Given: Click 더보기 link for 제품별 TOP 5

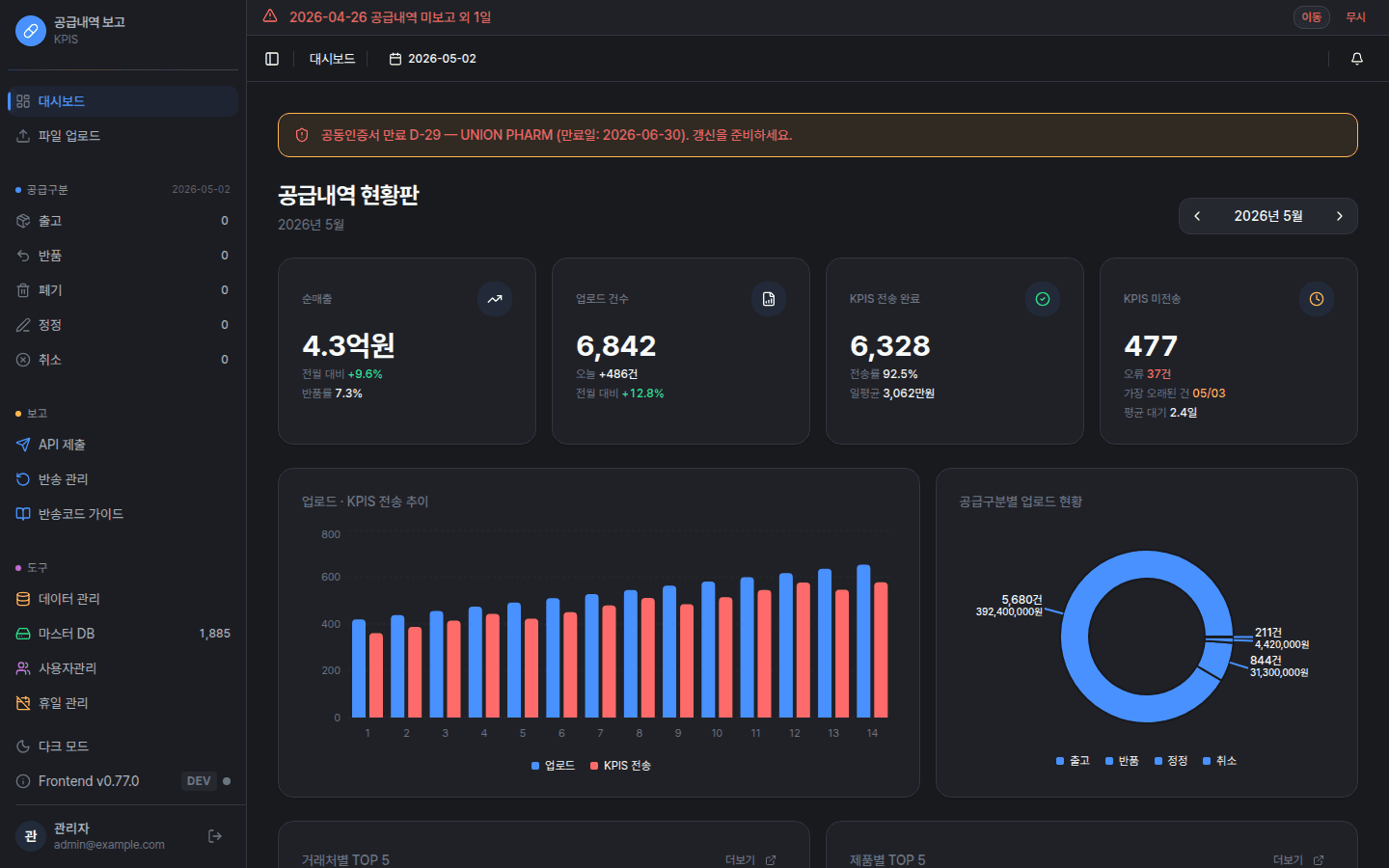Looking at the screenshot, I should pos(1298,860).
